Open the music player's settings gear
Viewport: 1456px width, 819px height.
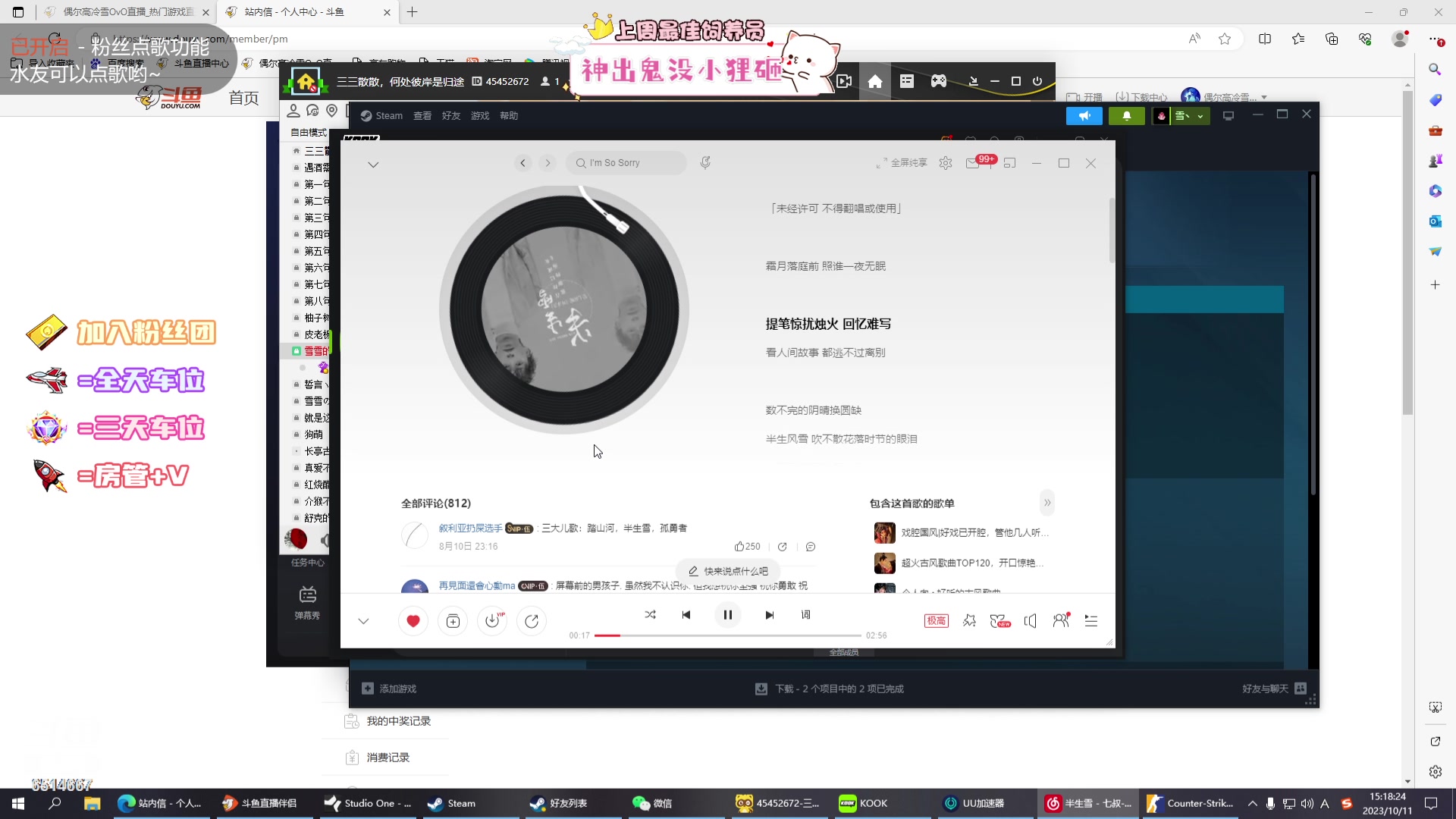click(x=946, y=163)
